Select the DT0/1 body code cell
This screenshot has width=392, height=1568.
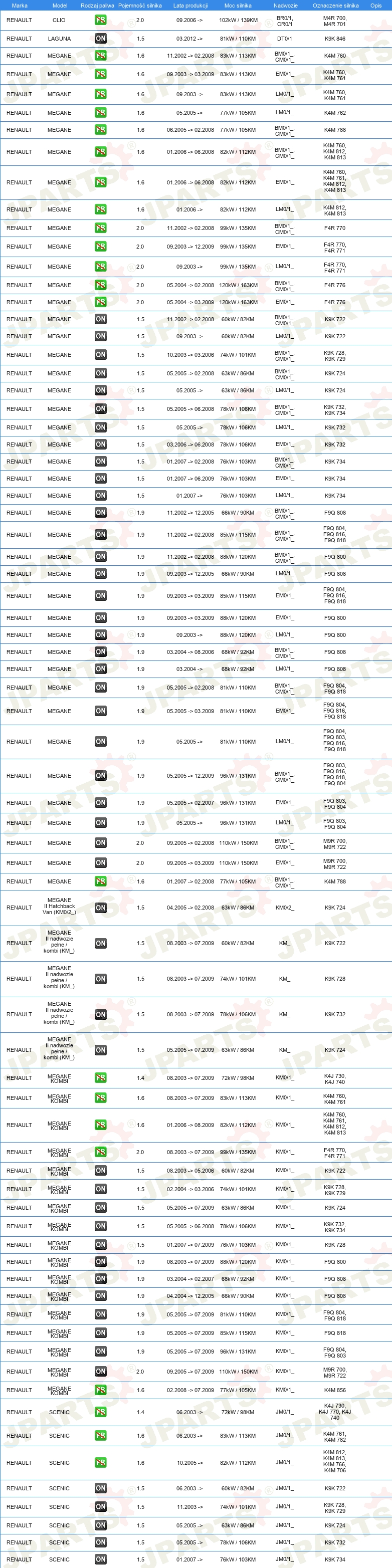point(284,39)
